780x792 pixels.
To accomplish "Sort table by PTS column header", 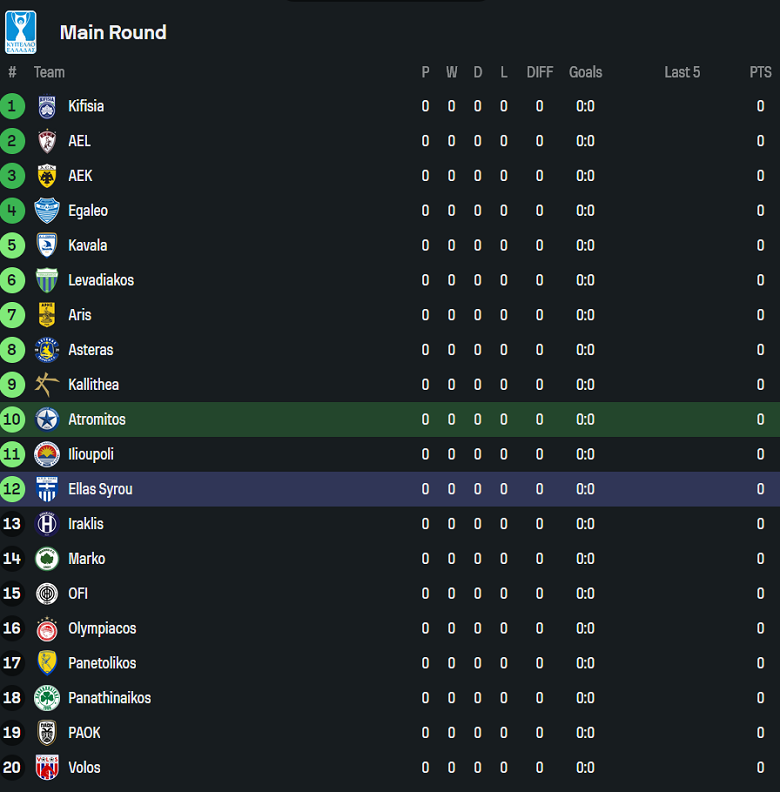I will coord(760,72).
